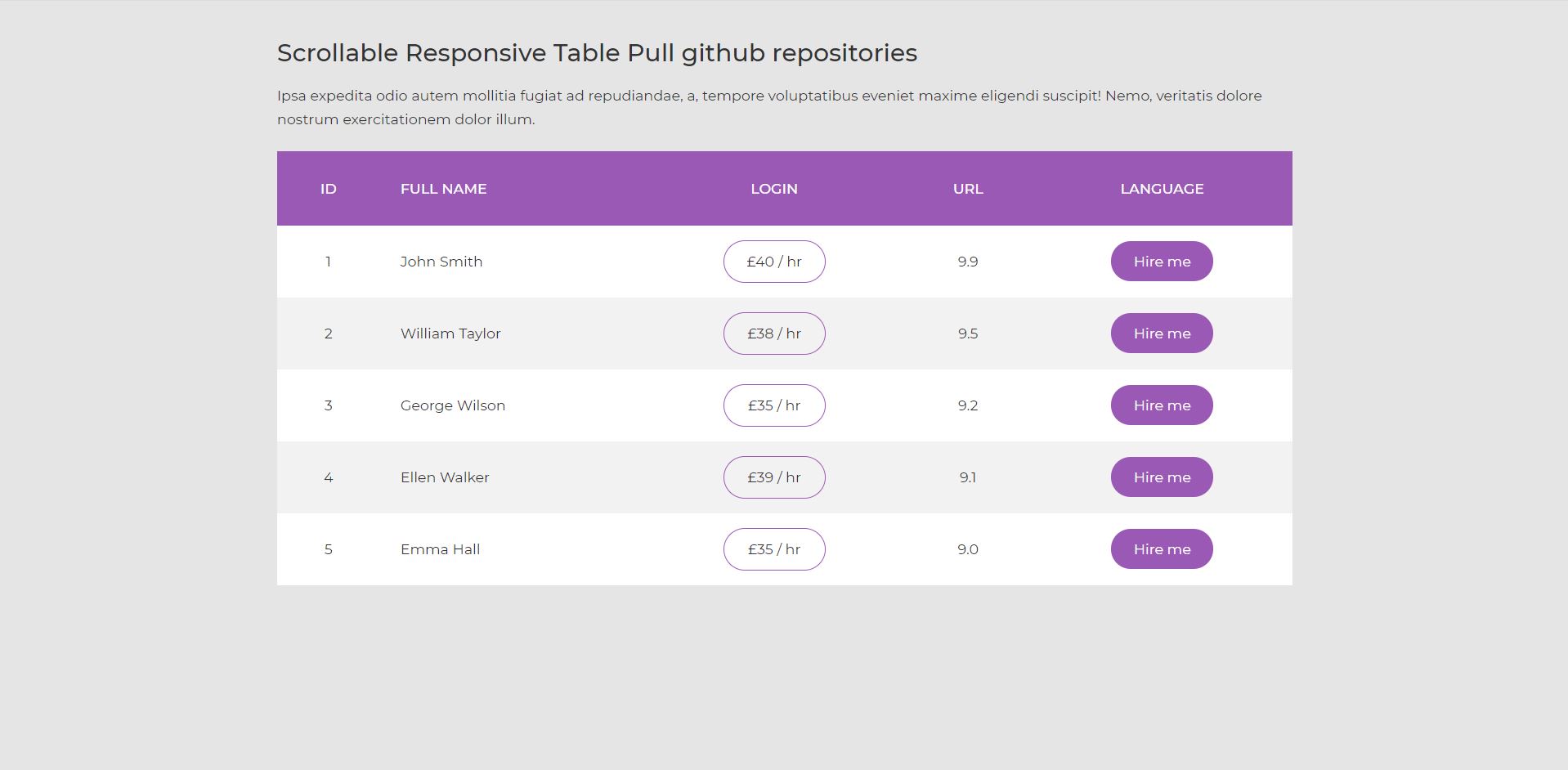Click the URL column header

pos(967,189)
